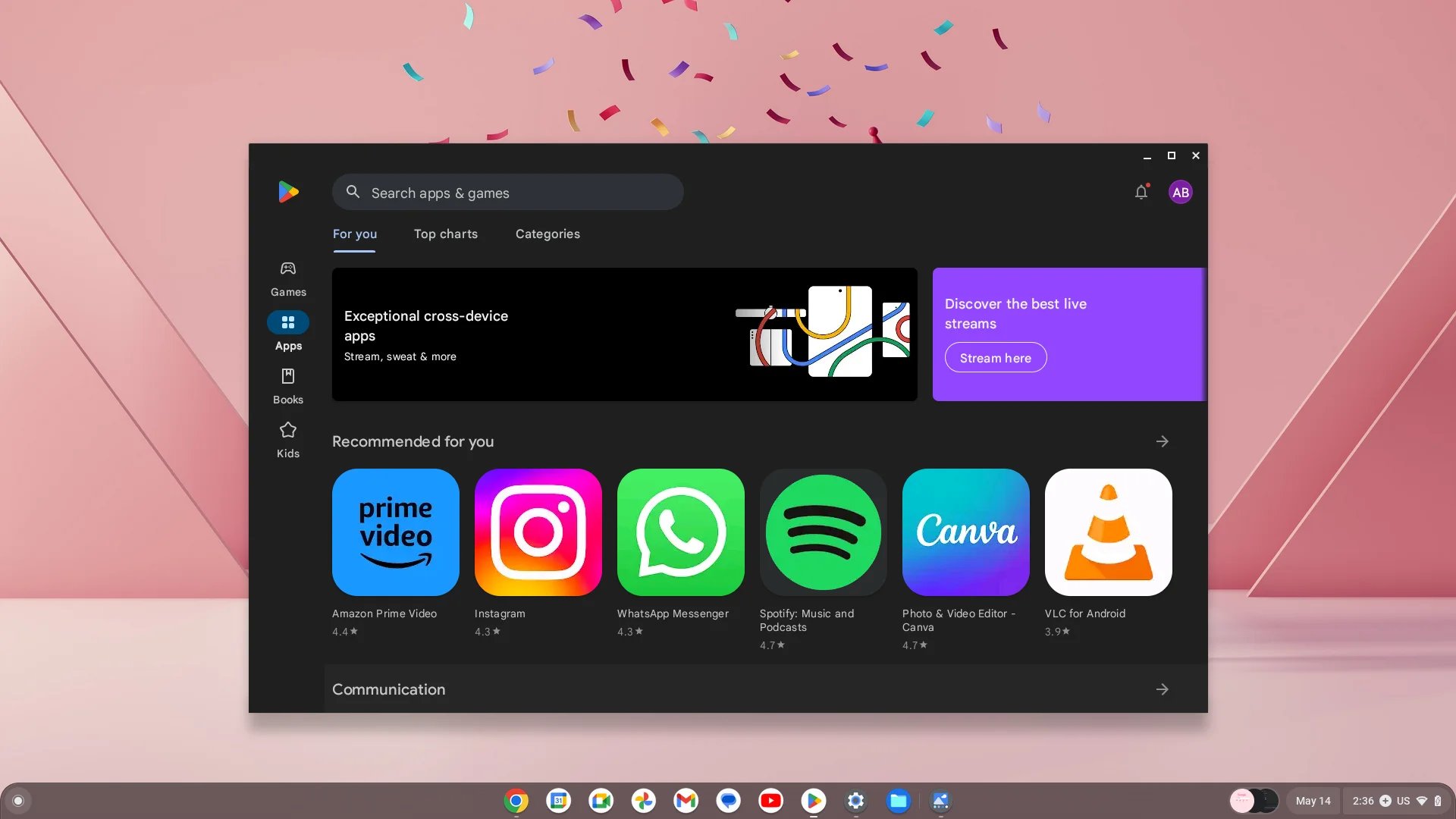Launch Messages from the shelf
Screen dimensions: 1456x819
pyautogui.click(x=729, y=801)
